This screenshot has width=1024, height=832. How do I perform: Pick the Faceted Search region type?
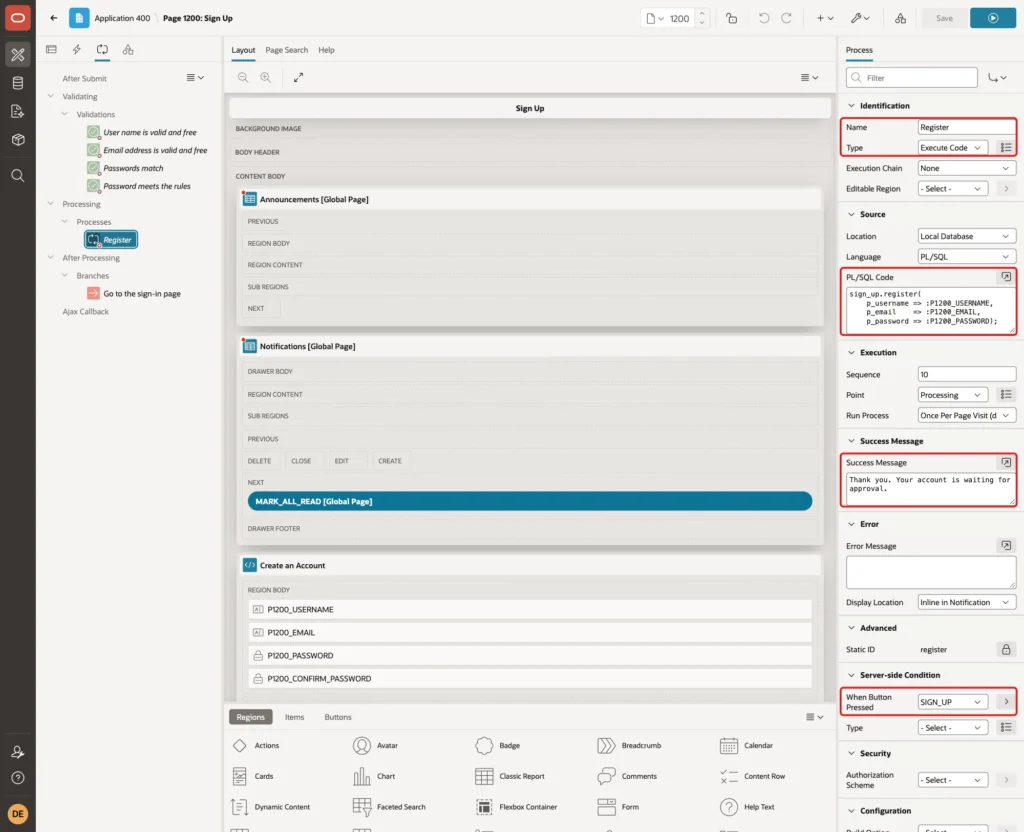[389, 807]
